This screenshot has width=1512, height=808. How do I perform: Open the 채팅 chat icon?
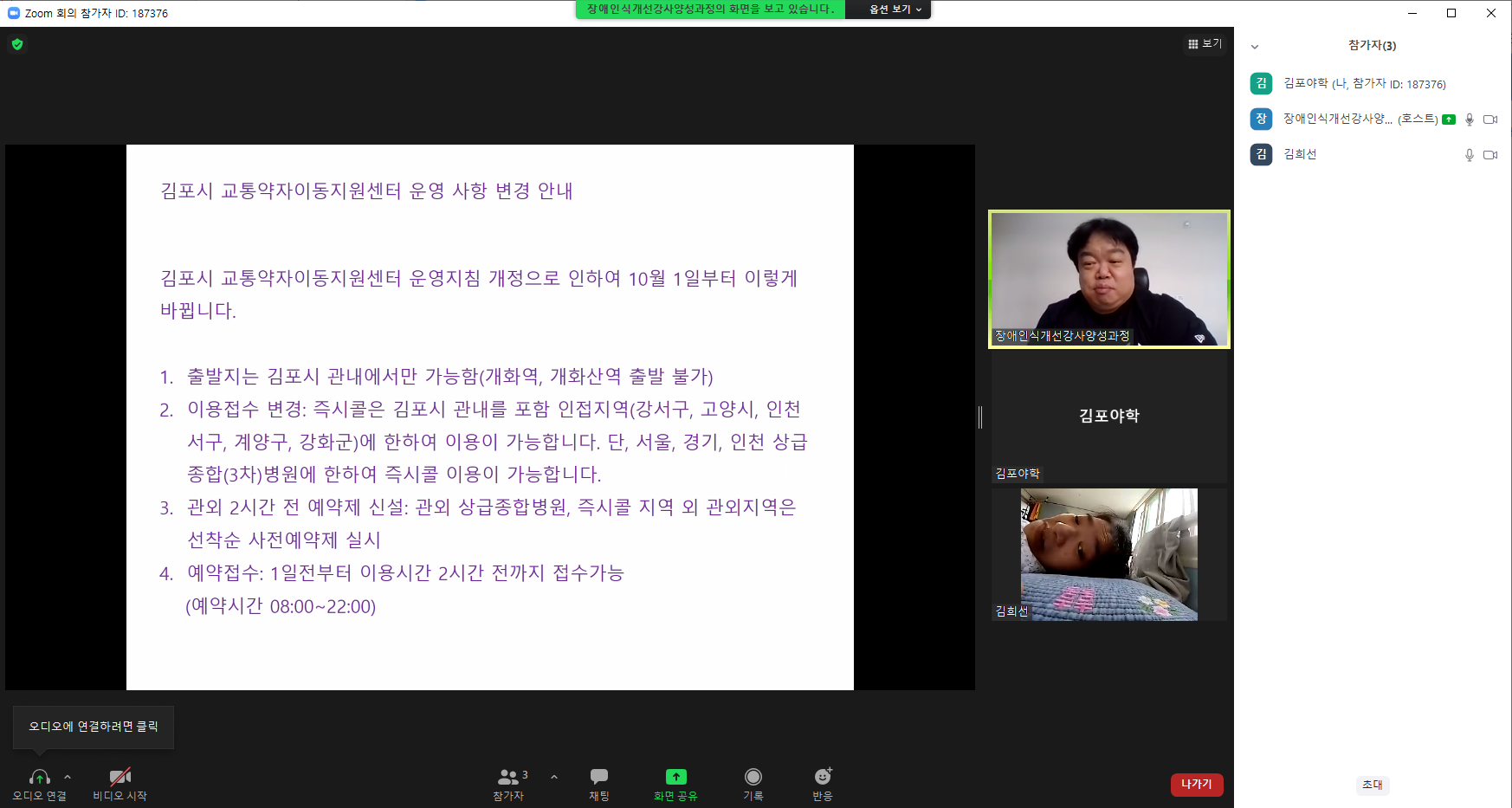[599, 777]
